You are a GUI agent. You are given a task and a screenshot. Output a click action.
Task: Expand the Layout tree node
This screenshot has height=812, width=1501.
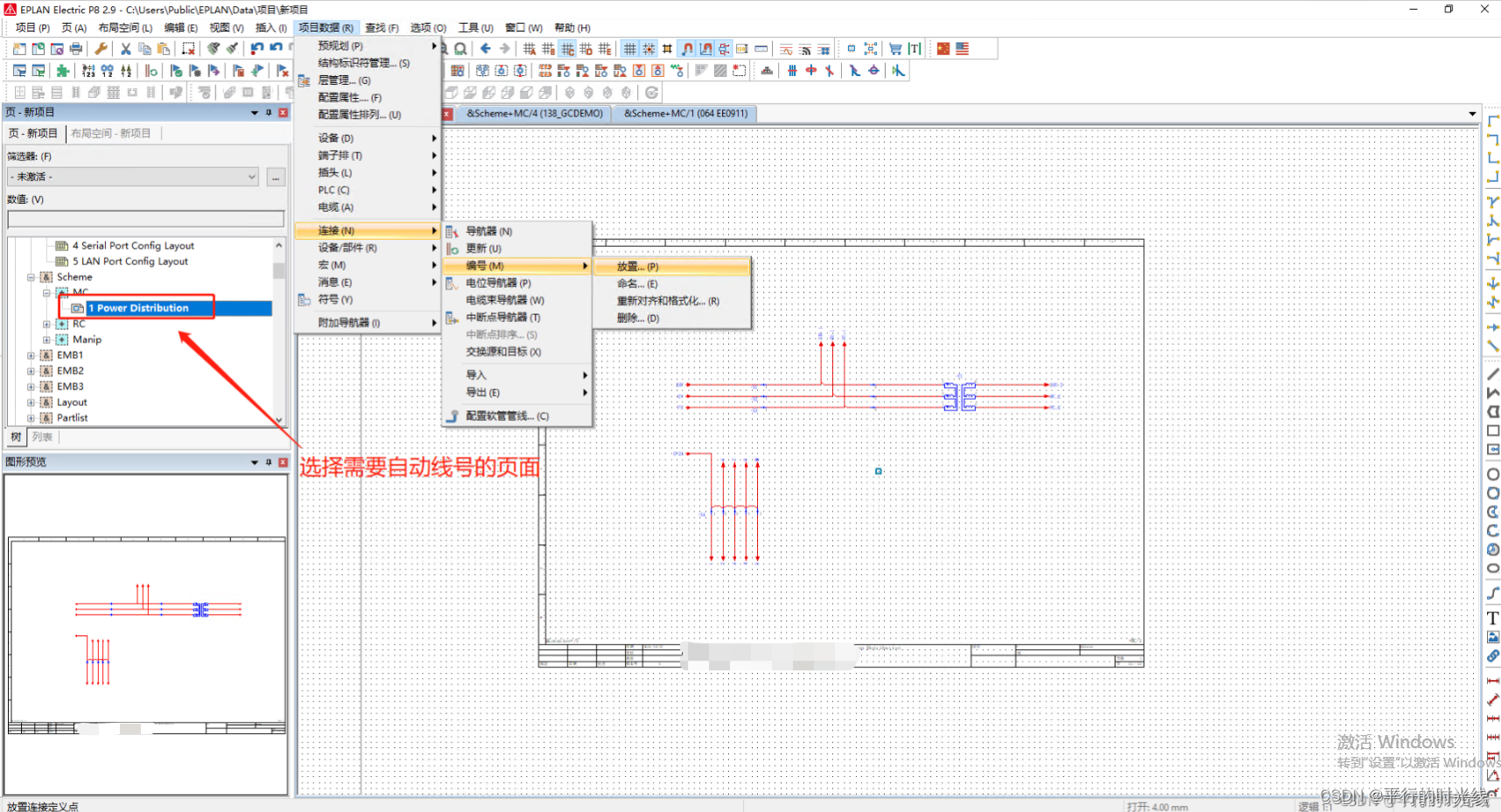pos(31,403)
